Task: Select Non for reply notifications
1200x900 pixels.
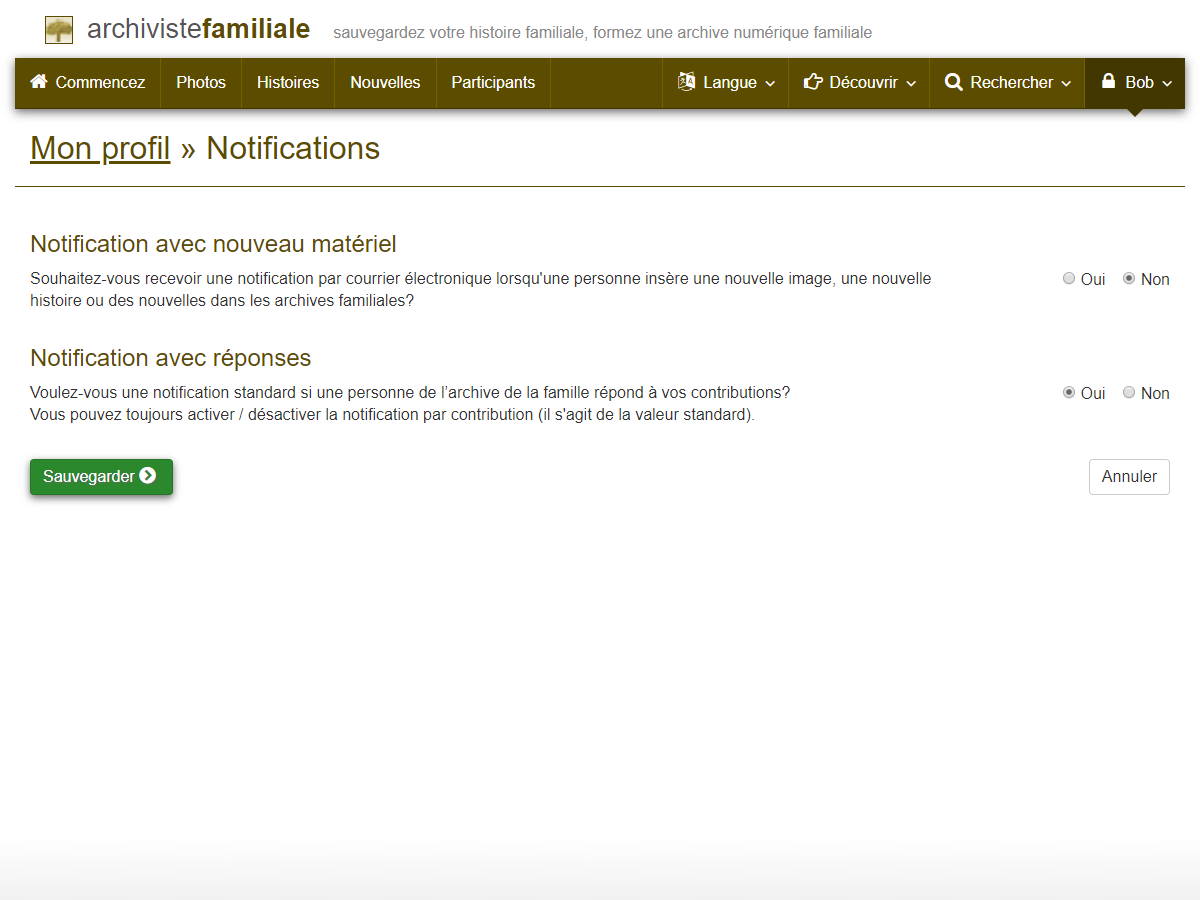Action: point(1129,393)
